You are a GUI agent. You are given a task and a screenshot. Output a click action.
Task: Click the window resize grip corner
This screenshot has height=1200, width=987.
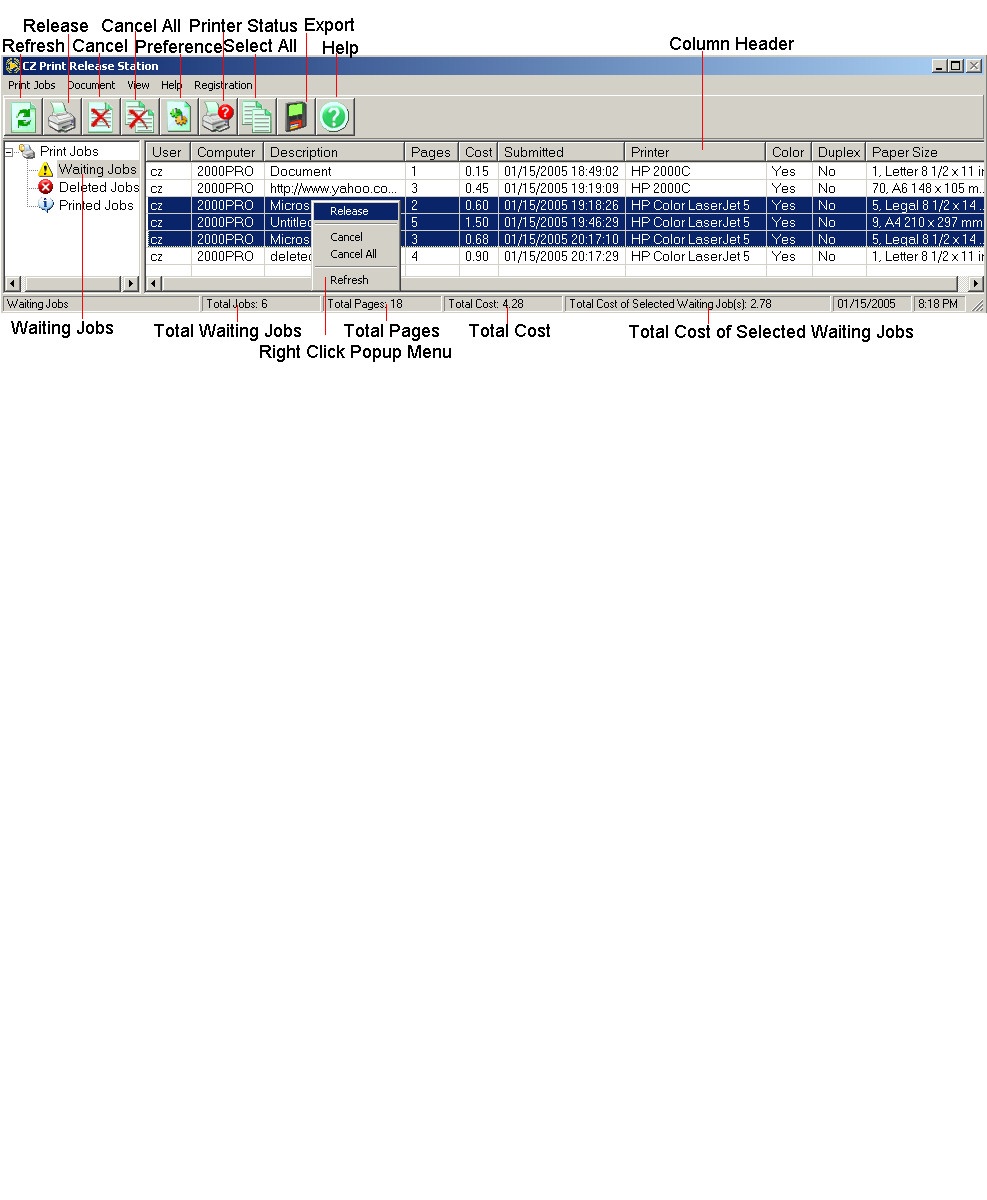click(x=977, y=305)
